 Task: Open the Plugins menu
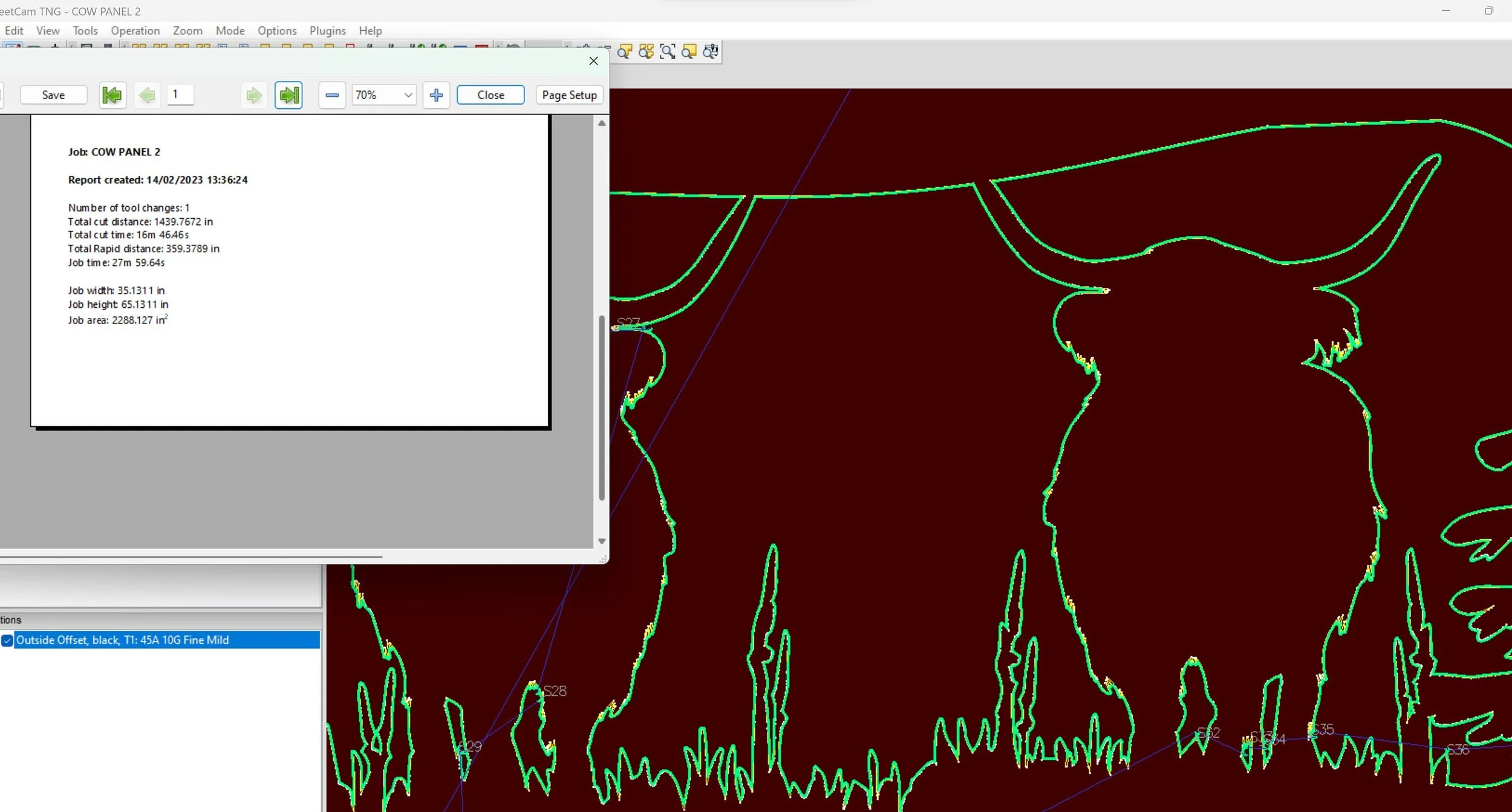click(327, 30)
